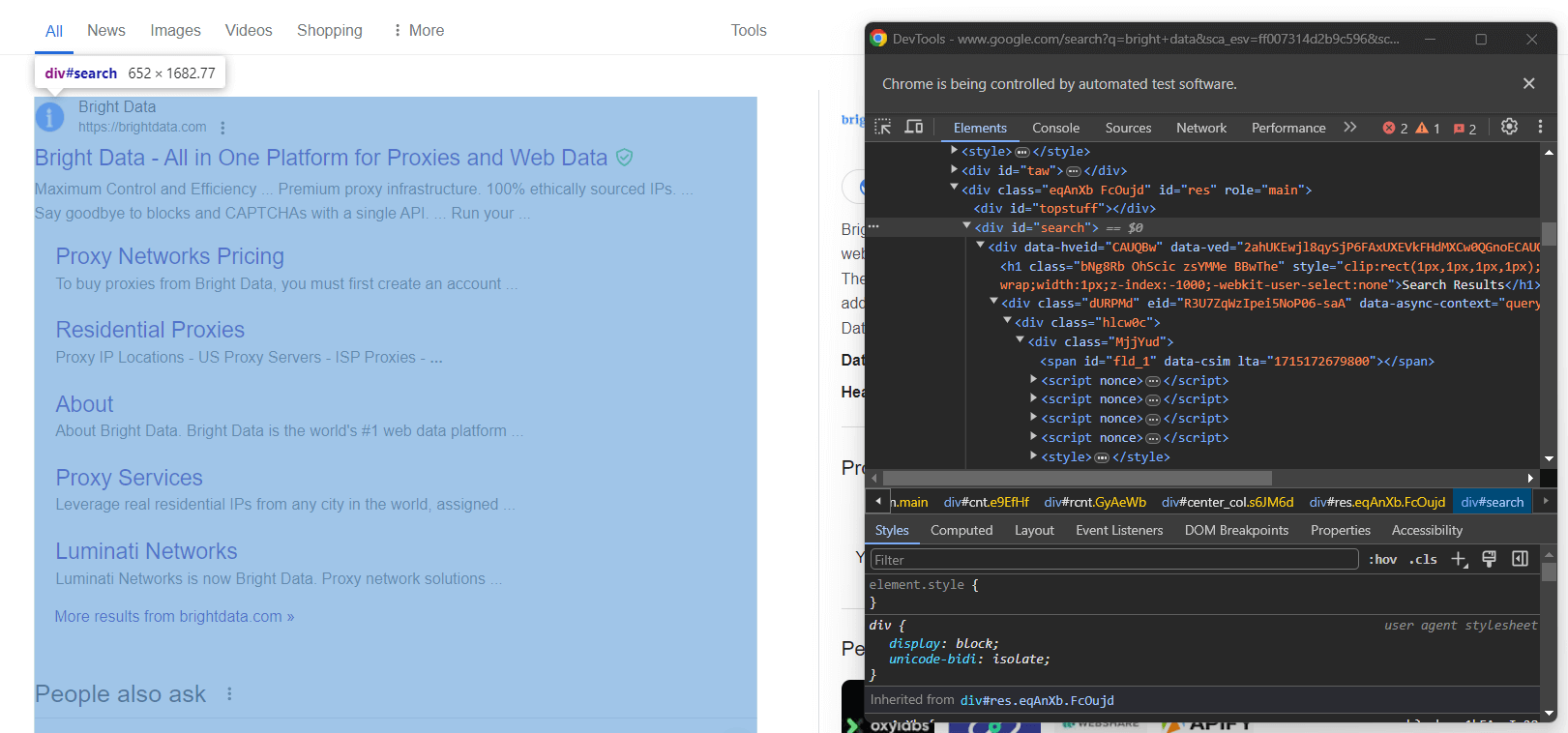This screenshot has height=733, width=1568.
Task: Switch to the Console tab
Action: coord(1055,128)
